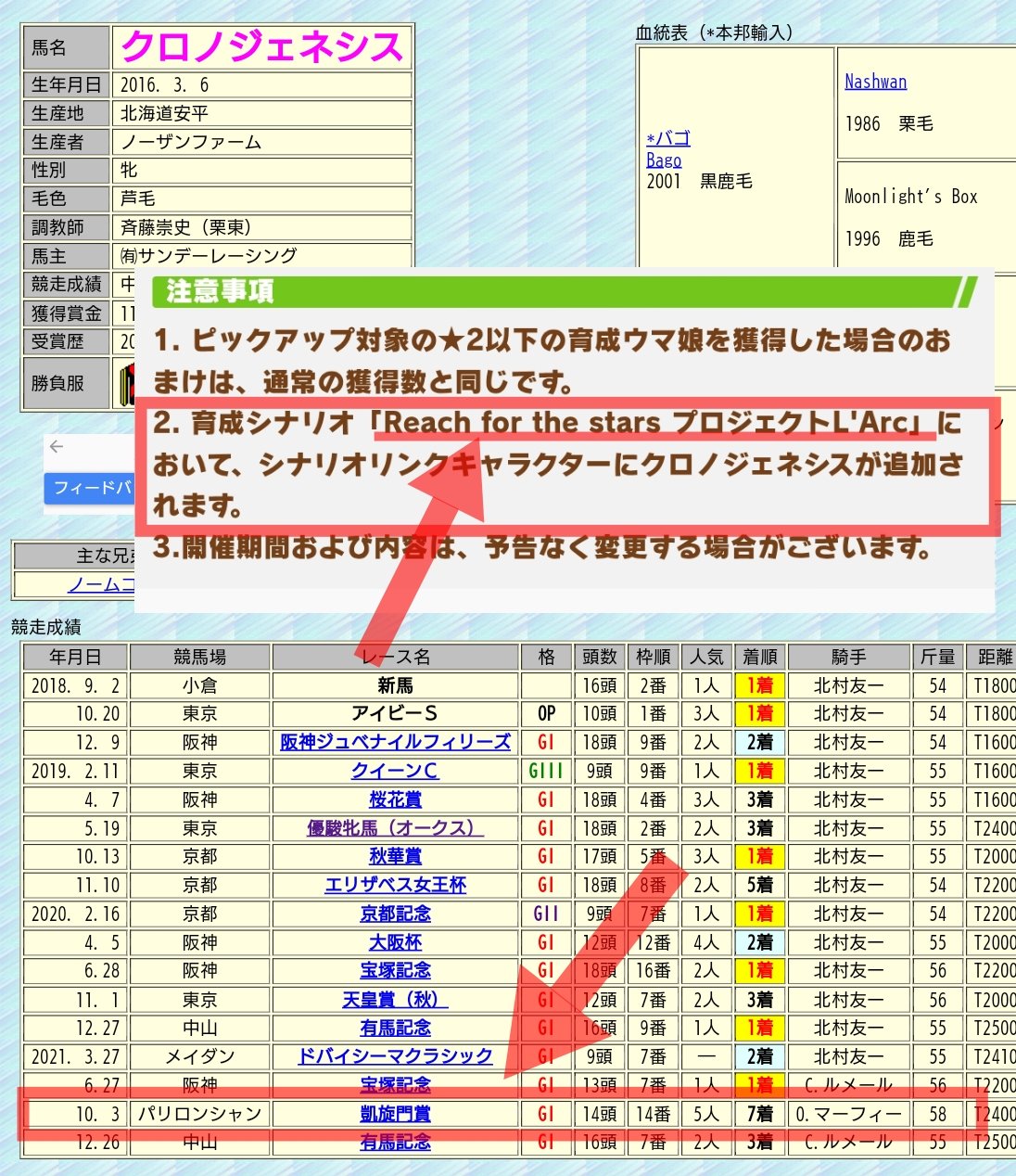Click the 競馬場 column header
Viewport: 1016px width, 1176px height.
point(199,657)
